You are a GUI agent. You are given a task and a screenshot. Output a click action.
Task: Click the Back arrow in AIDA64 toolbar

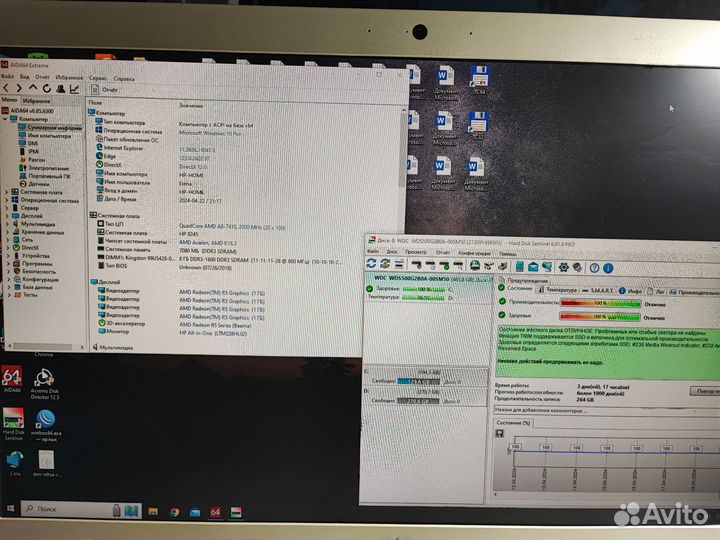[x=6, y=87]
